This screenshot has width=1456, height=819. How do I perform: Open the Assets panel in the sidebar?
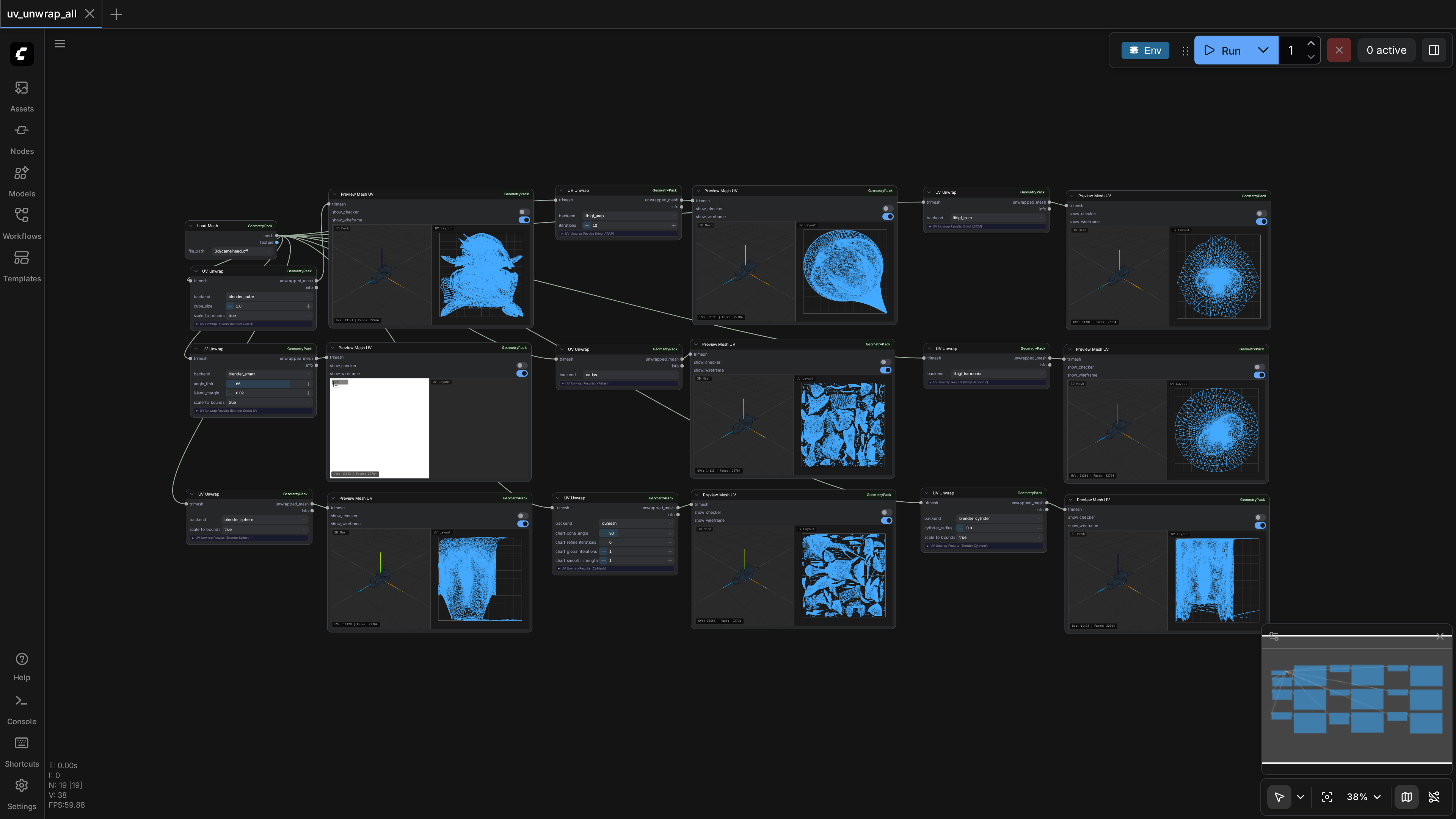(22, 96)
